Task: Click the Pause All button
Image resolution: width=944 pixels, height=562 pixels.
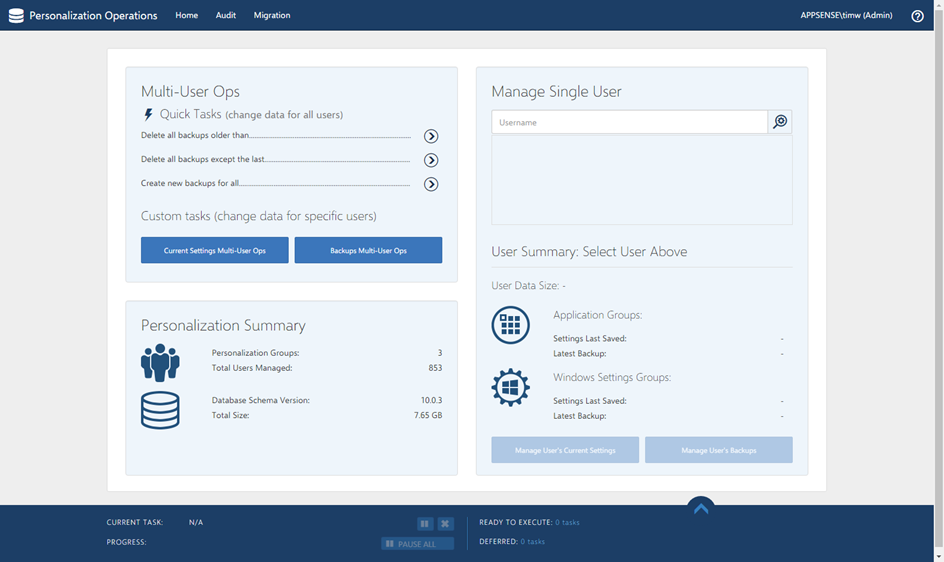Action: click(x=417, y=544)
